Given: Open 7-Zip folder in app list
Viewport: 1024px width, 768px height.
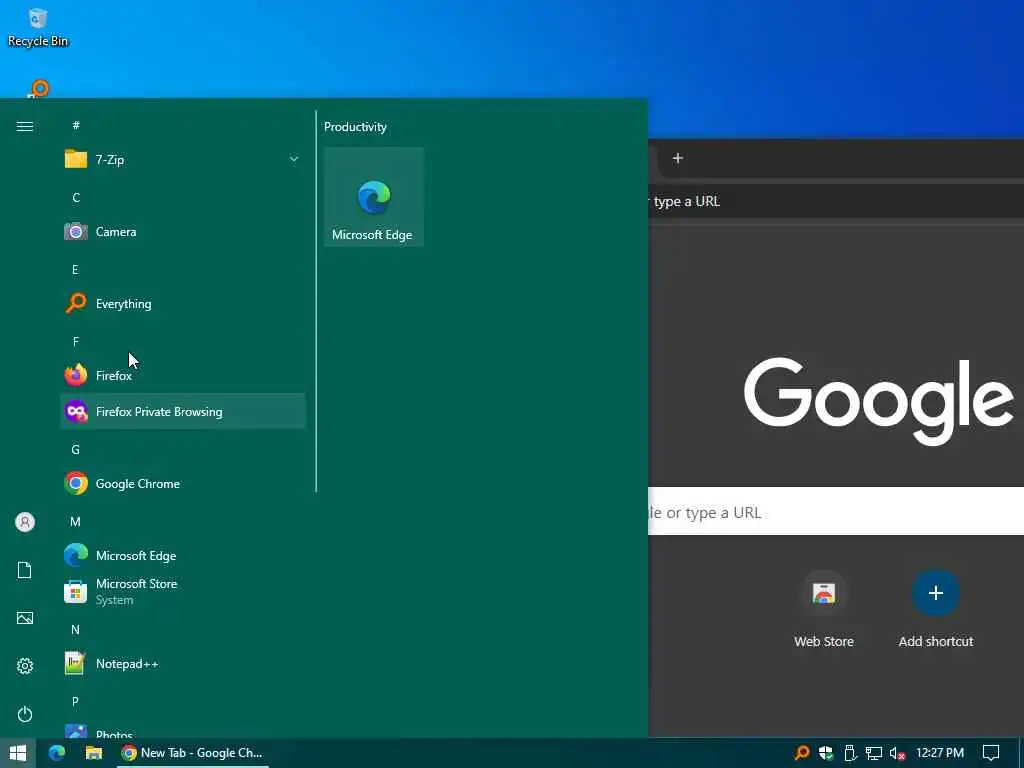Looking at the screenshot, I should pos(183,159).
